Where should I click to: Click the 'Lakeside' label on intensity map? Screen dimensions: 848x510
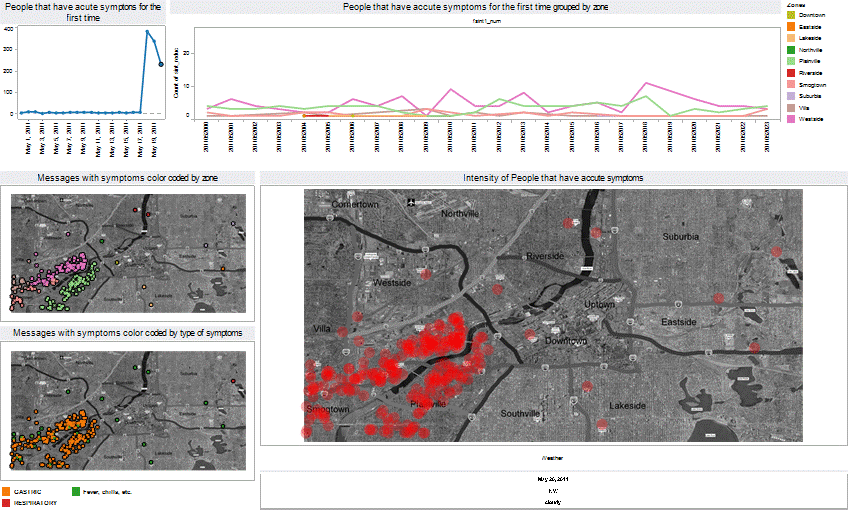[x=627, y=406]
